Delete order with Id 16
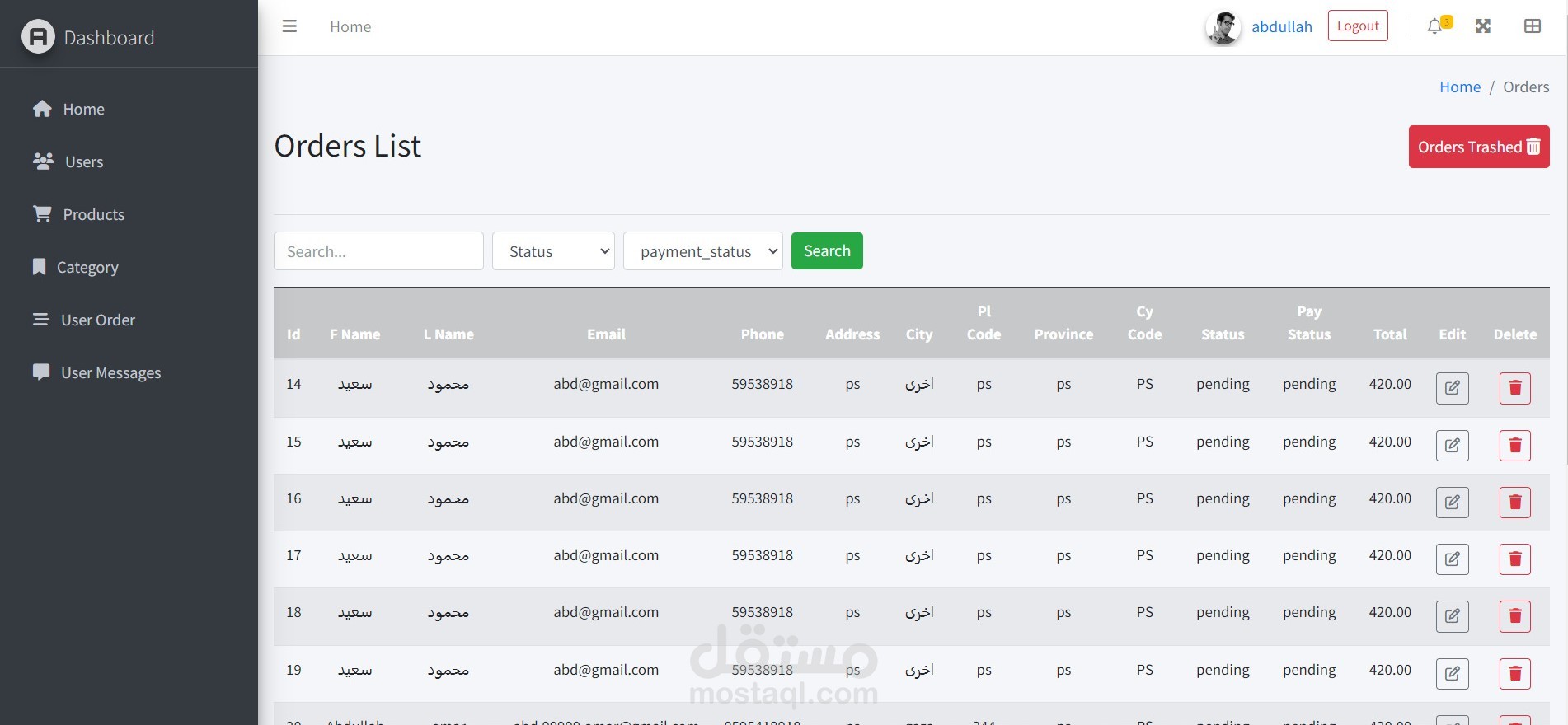 [1515, 503]
